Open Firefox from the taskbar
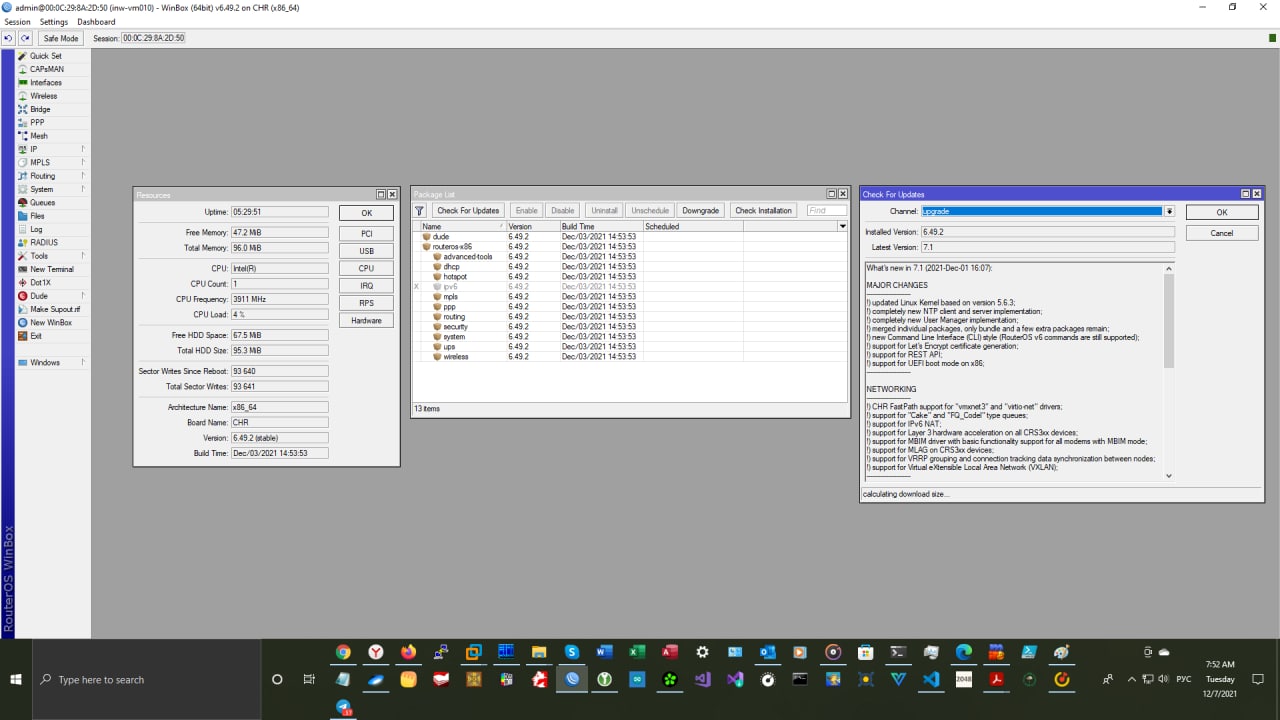The image size is (1280, 720). pyautogui.click(x=408, y=652)
